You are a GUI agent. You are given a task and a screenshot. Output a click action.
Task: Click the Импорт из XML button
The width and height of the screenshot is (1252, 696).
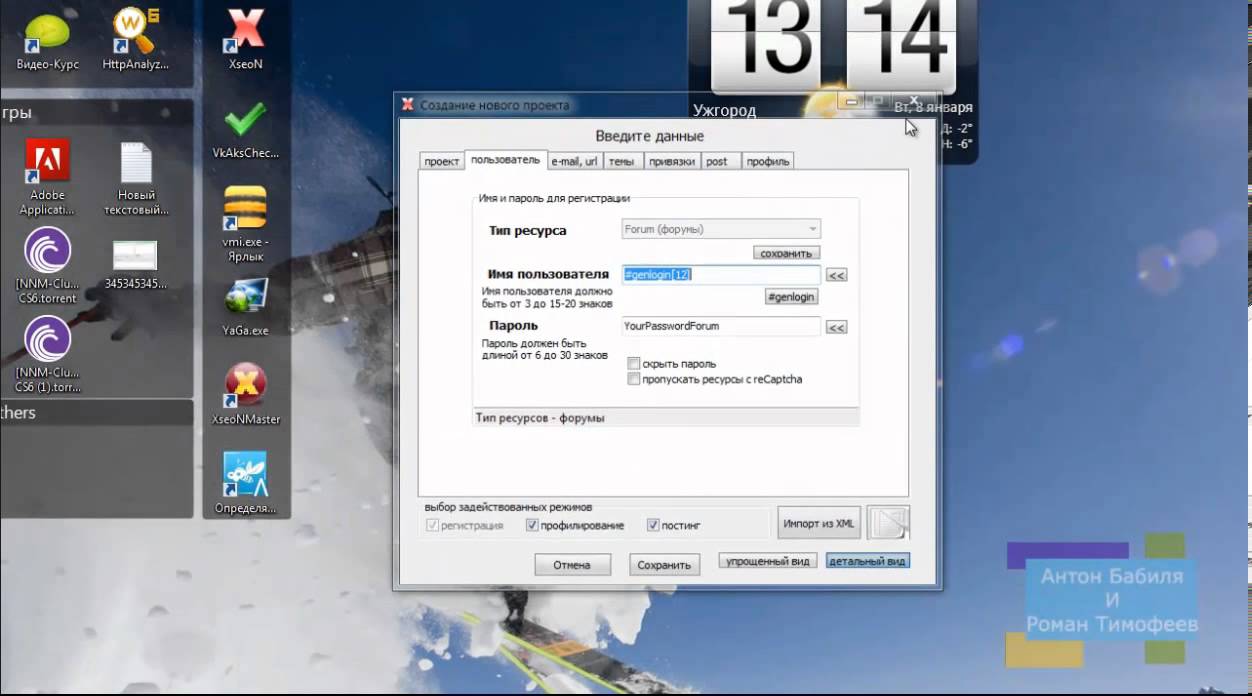pos(819,523)
